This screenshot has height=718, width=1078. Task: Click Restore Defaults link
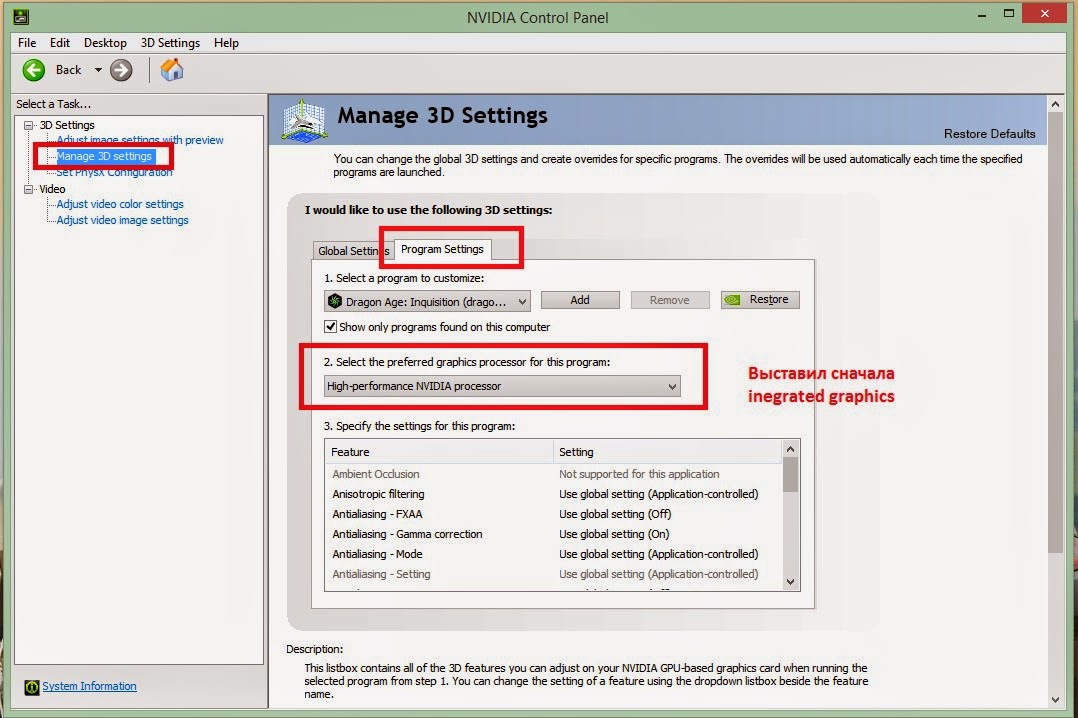coord(989,133)
